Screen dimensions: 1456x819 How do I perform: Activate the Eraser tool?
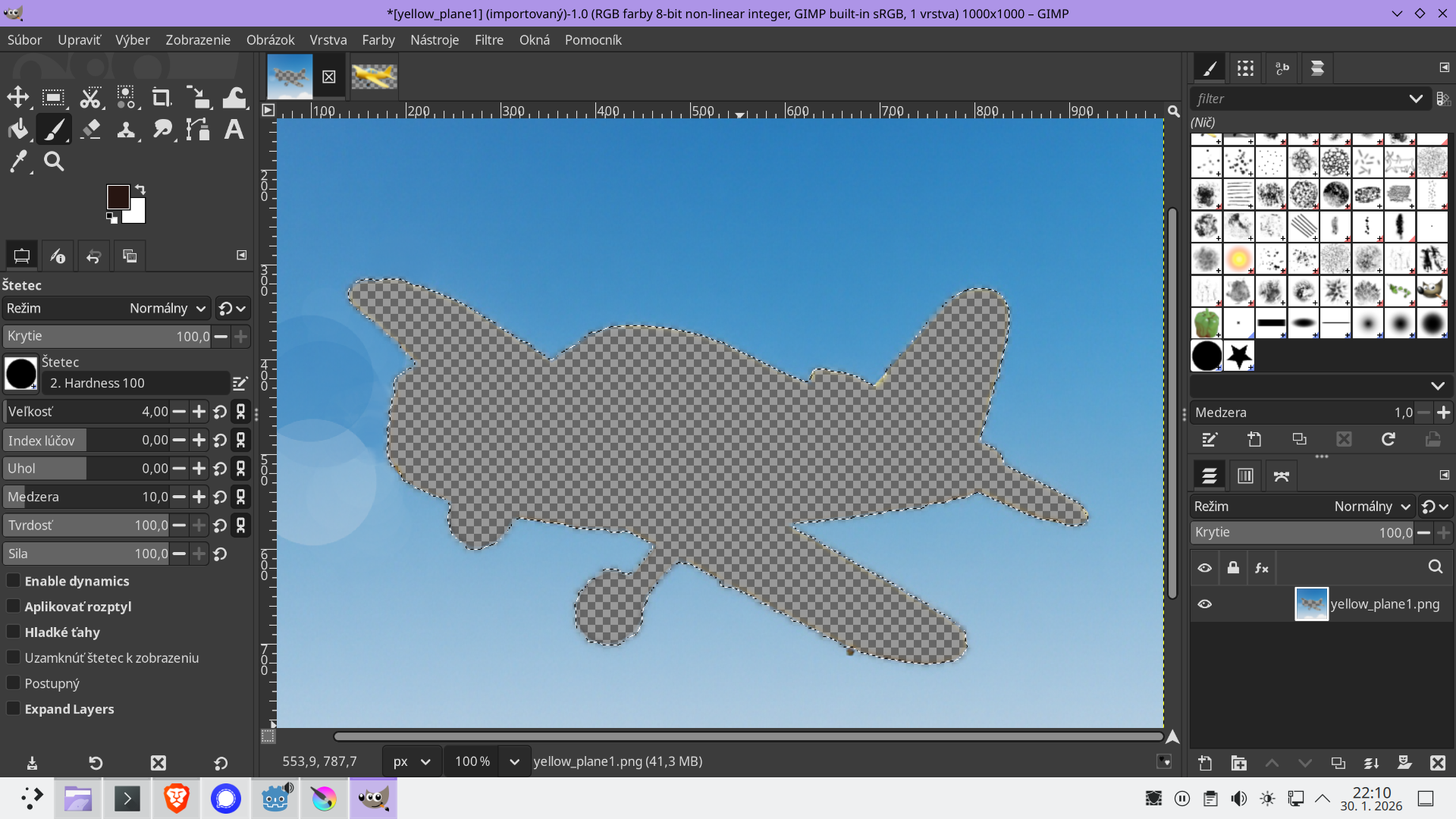pyautogui.click(x=90, y=129)
